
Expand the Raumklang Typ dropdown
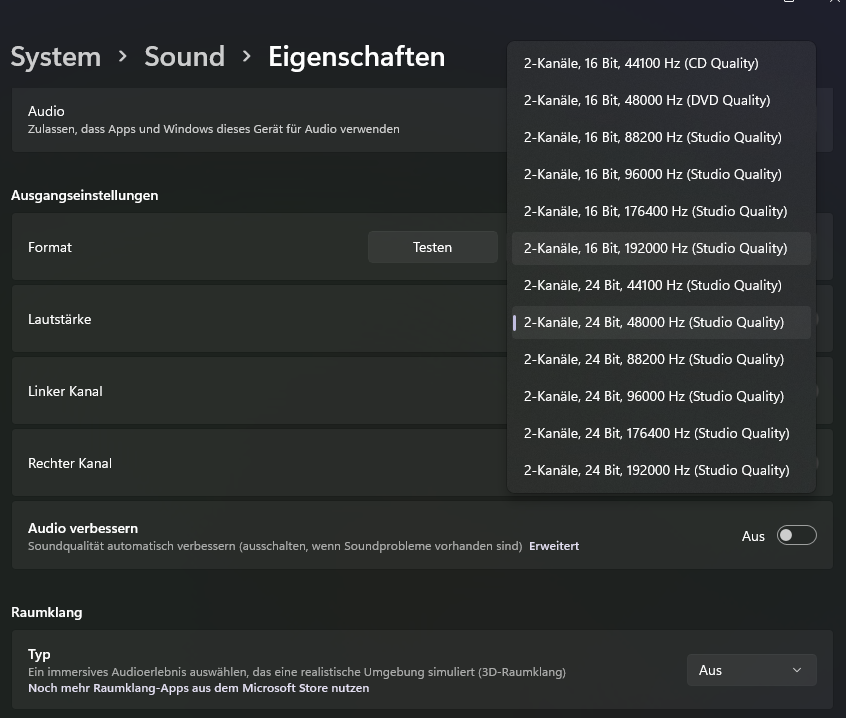click(752, 670)
